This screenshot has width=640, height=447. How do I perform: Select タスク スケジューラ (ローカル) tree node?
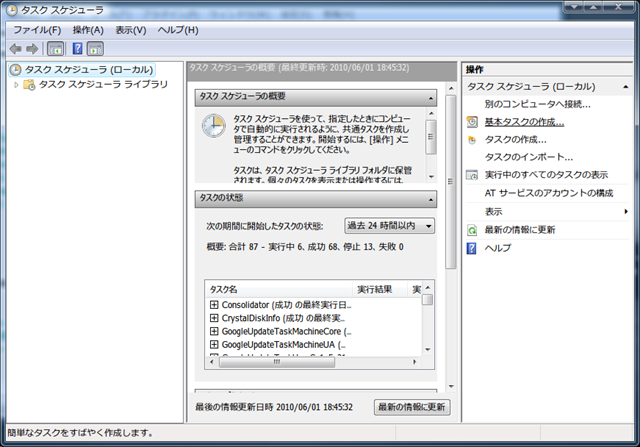pos(89,70)
